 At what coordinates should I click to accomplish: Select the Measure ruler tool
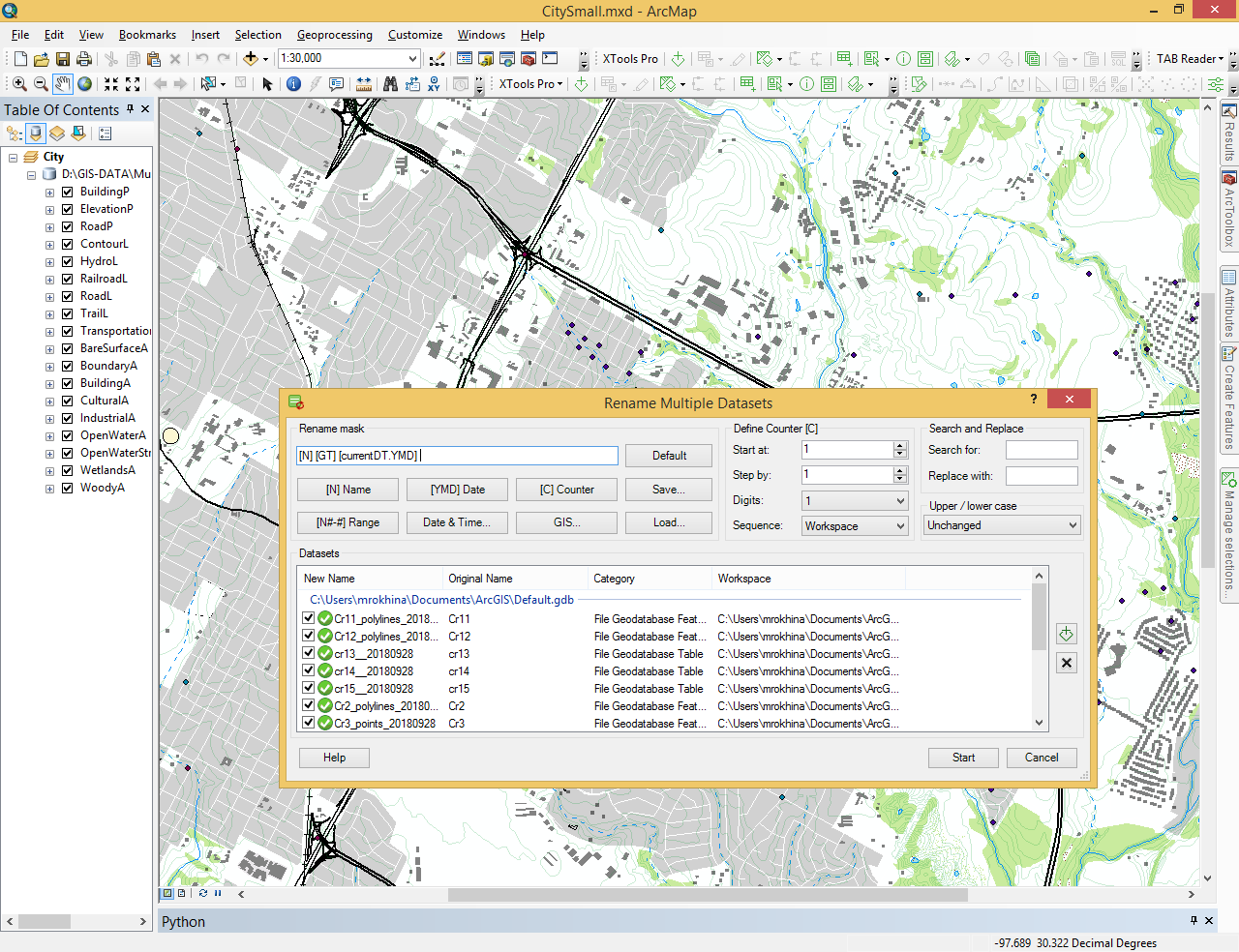[x=364, y=84]
